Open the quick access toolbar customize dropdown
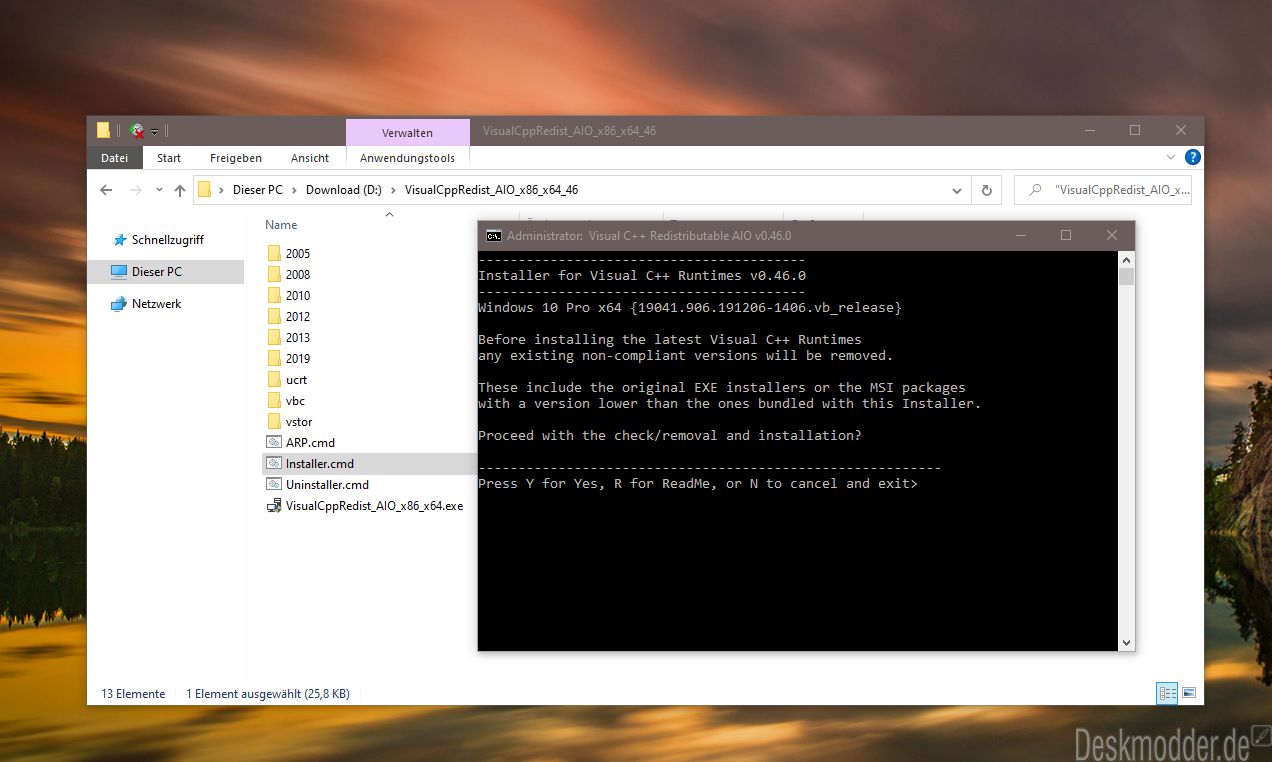 (155, 131)
